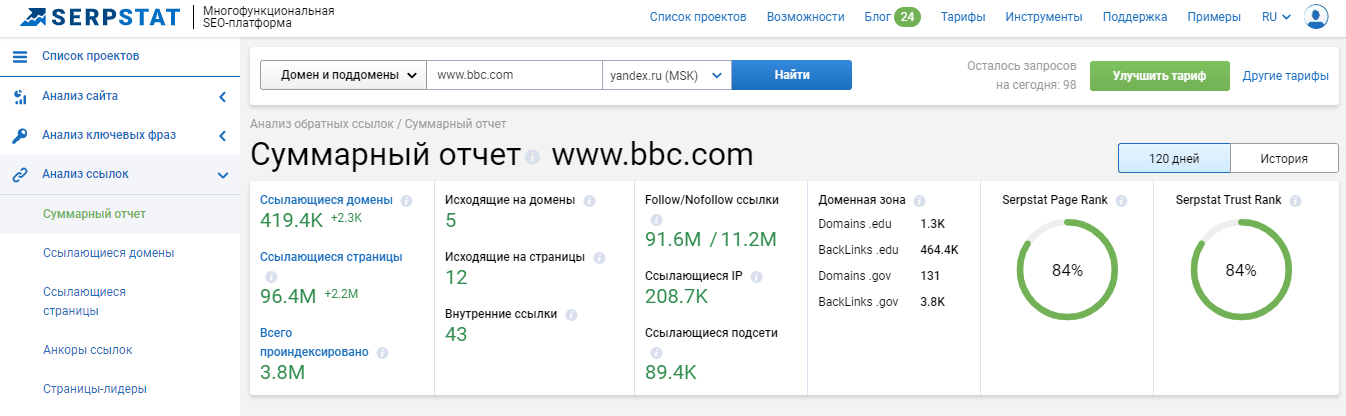This screenshot has width=1346, height=416.
Task: Open Примеры in top navigation
Action: [1214, 17]
